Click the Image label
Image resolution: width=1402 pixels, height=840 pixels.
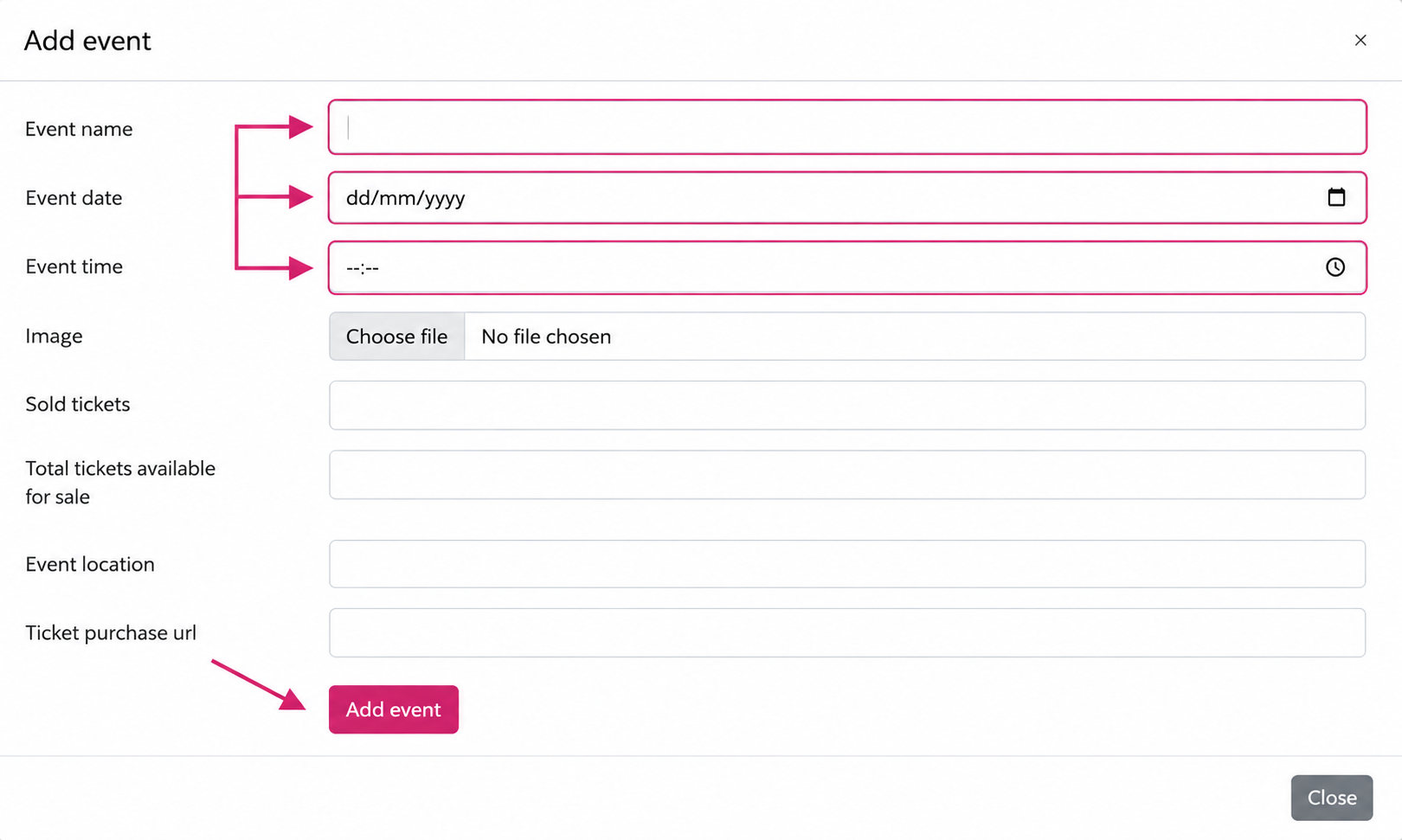[x=54, y=336]
